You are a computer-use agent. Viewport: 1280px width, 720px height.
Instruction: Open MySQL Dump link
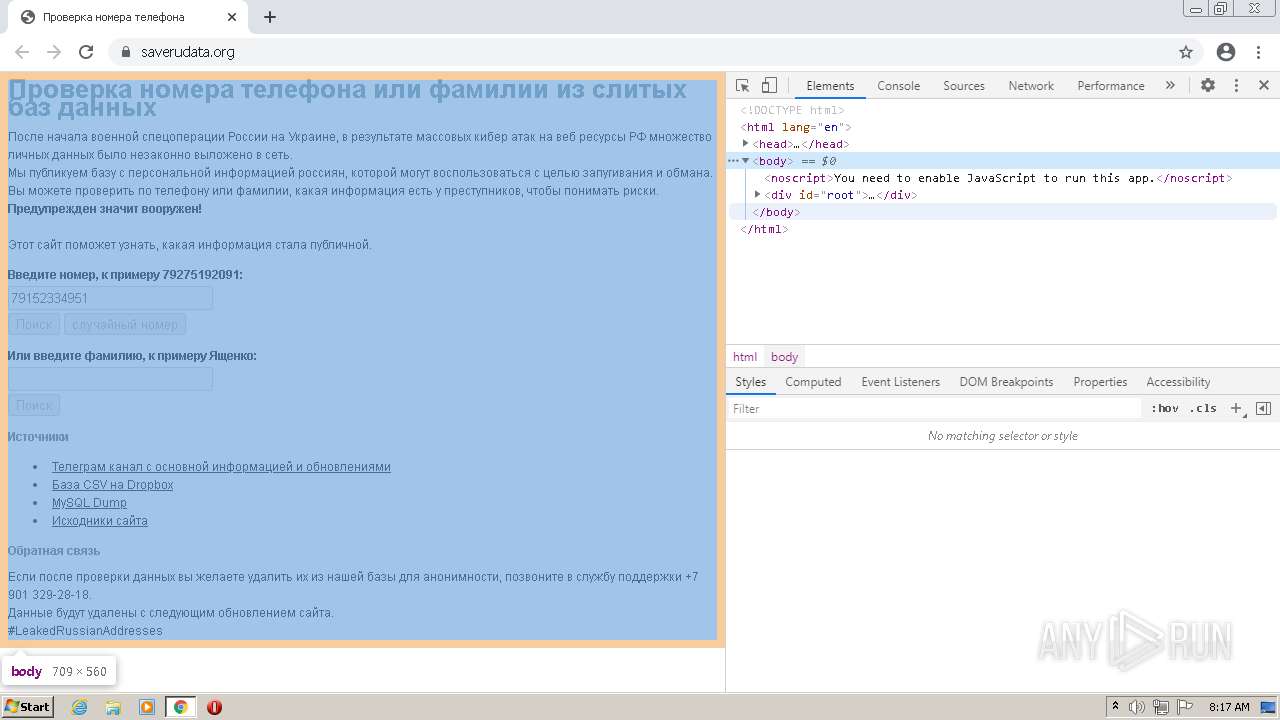[89, 503]
